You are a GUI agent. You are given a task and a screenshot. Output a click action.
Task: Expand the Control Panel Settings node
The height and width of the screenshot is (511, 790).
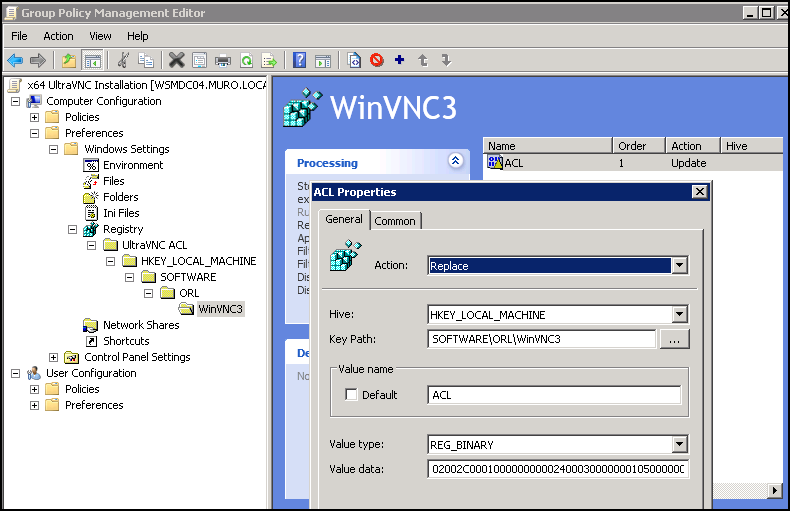click(x=53, y=357)
